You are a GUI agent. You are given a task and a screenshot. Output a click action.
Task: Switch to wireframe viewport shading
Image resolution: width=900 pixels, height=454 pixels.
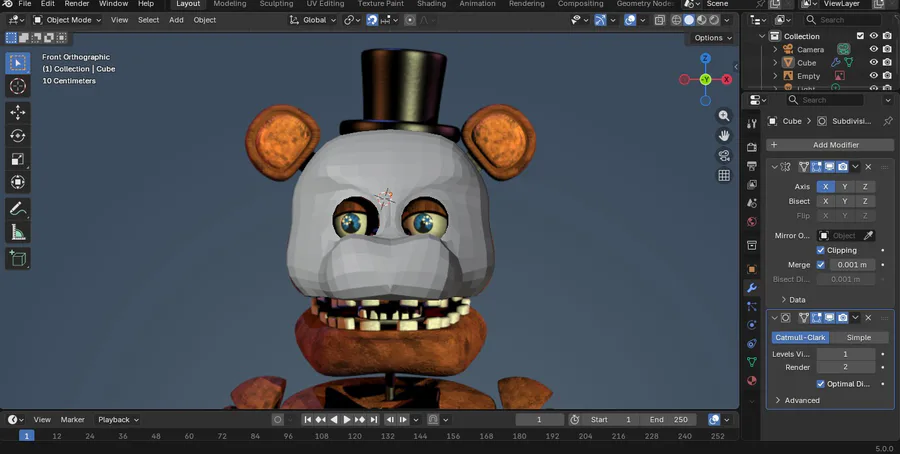pos(677,20)
